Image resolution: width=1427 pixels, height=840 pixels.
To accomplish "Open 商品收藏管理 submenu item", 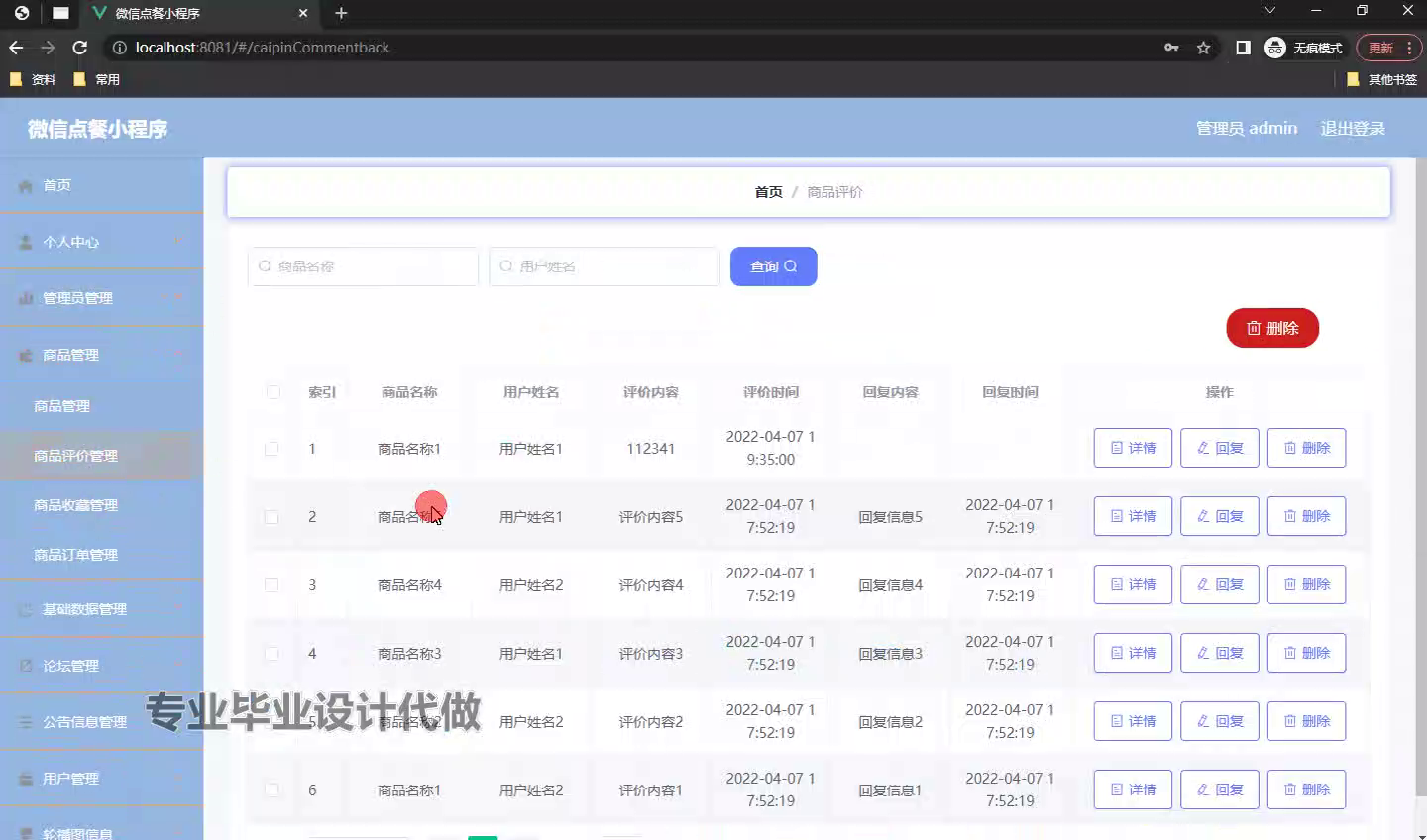I will pyautogui.click(x=102, y=505).
